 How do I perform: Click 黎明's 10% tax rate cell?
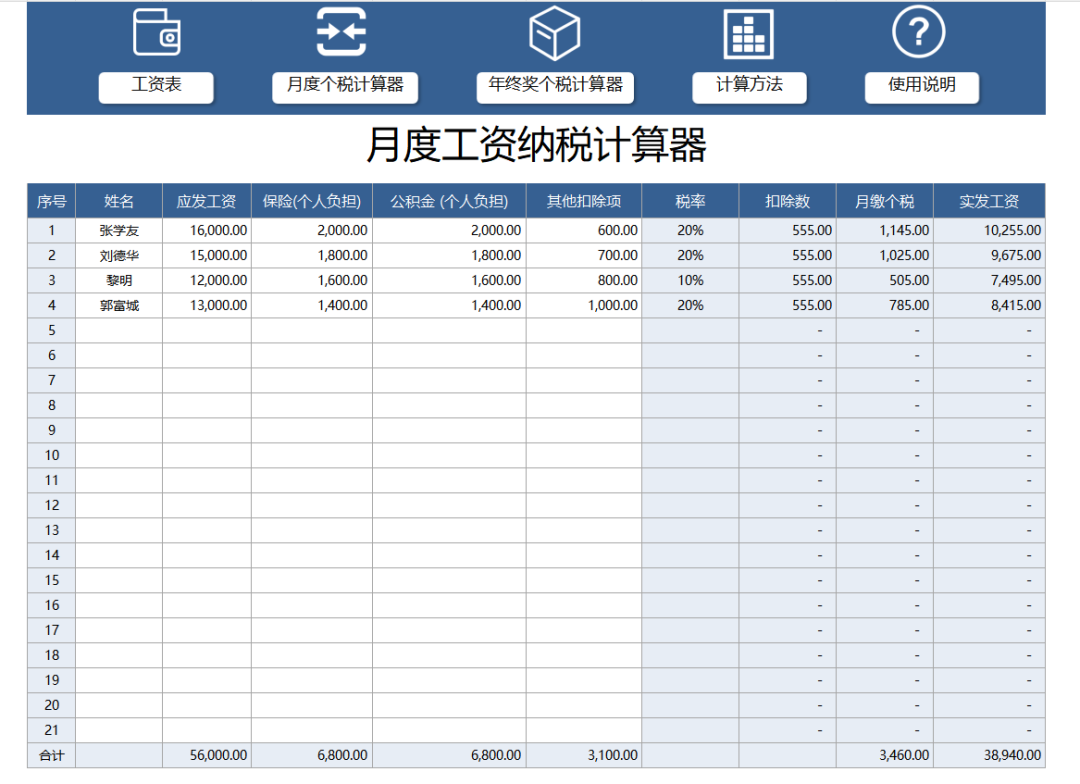coord(690,280)
